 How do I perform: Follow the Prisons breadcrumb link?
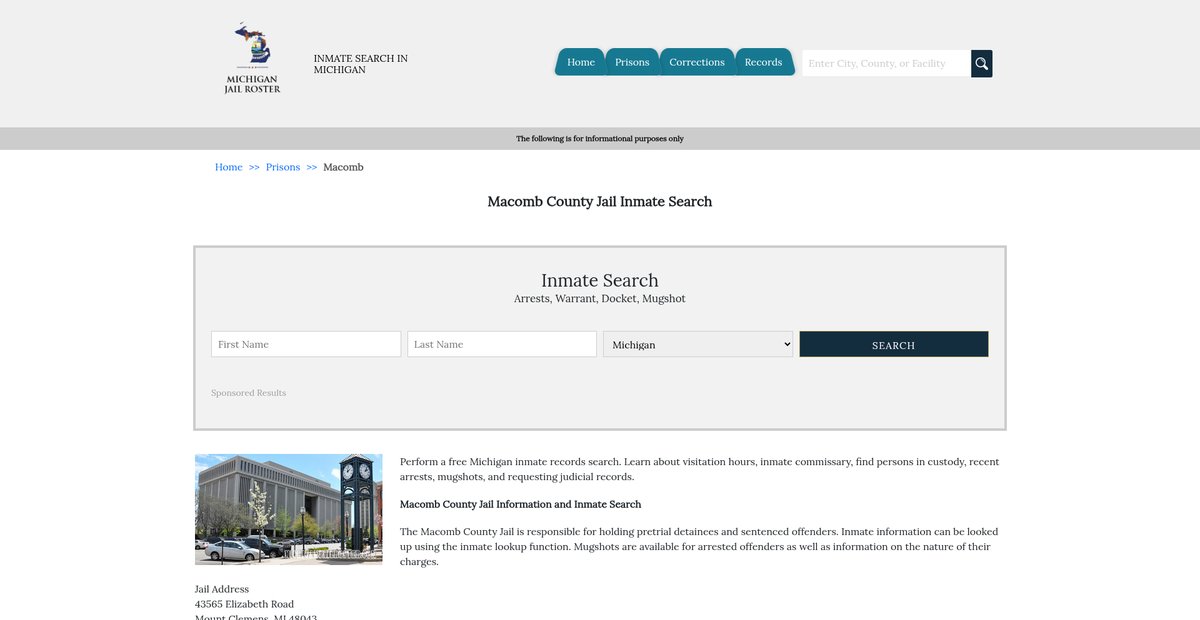click(x=283, y=167)
